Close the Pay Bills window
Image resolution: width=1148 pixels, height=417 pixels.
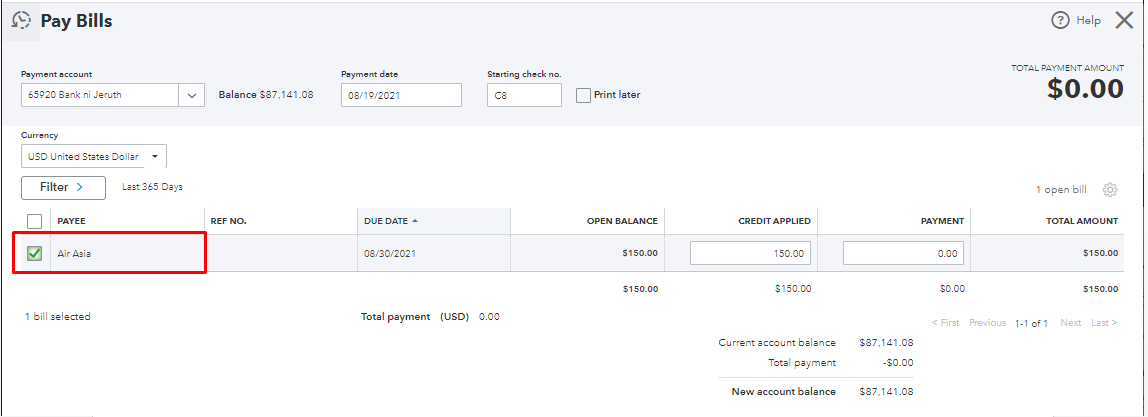point(1124,20)
